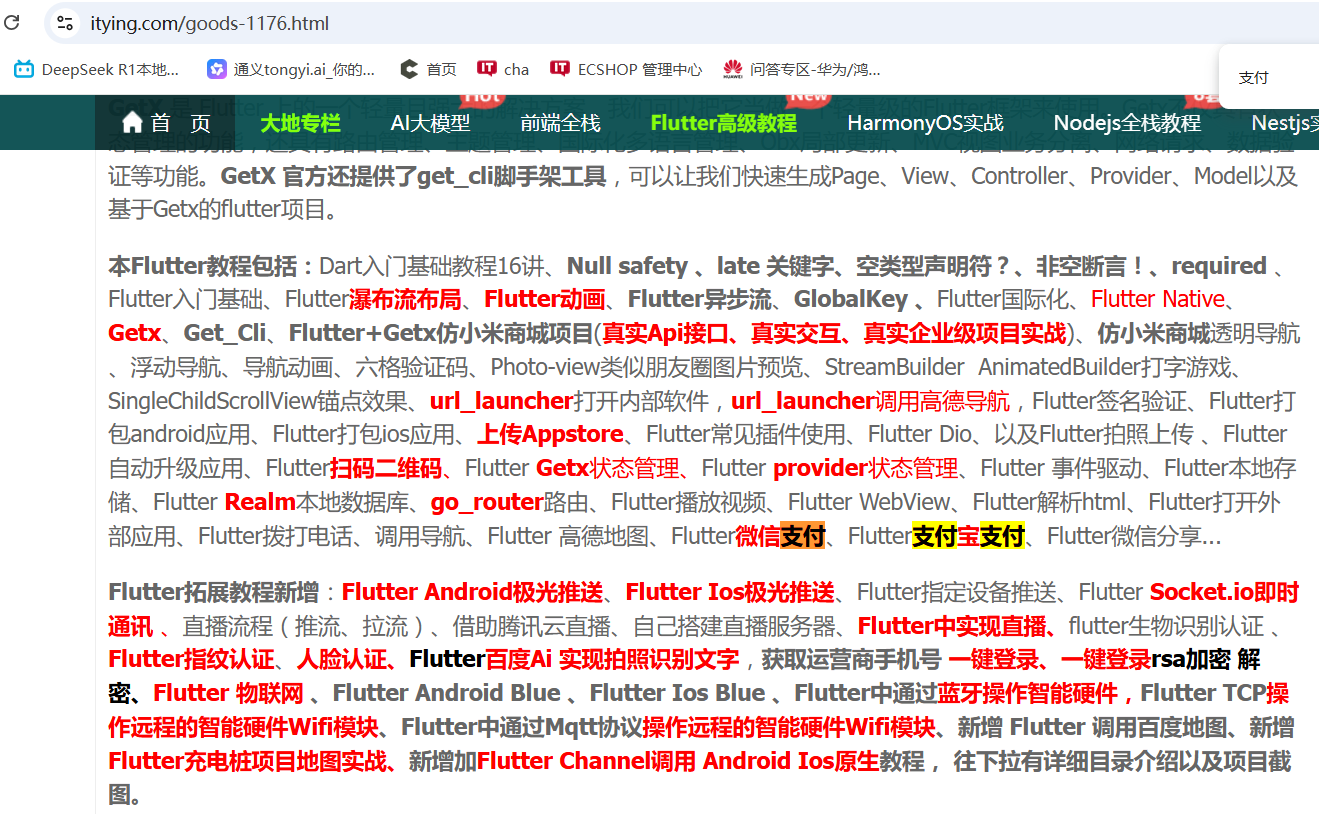Image resolution: width=1319 pixels, height=814 pixels.
Task: Click the red text 瀑布流布局
Action: [x=405, y=299]
